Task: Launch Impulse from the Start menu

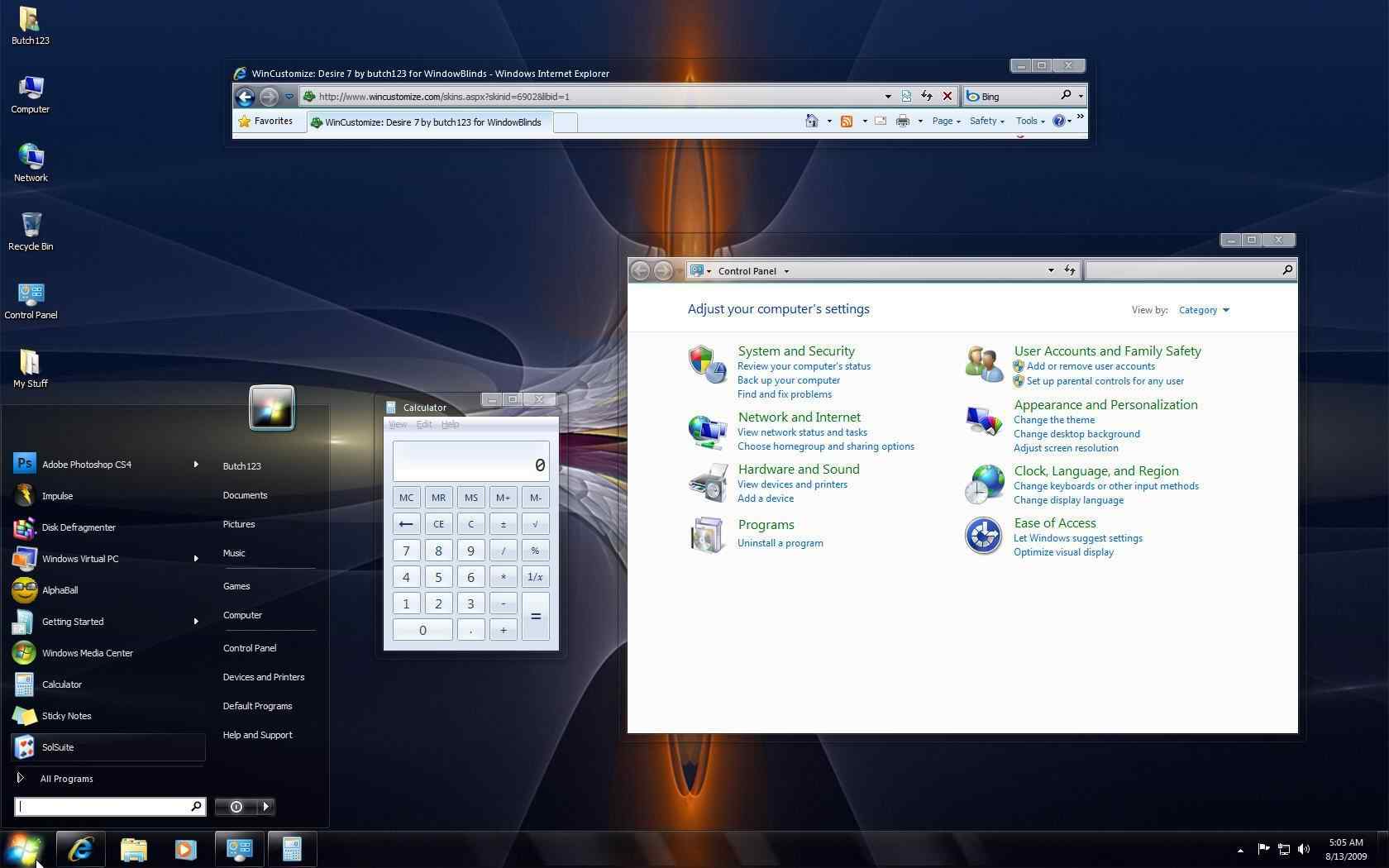Action: [x=107, y=495]
